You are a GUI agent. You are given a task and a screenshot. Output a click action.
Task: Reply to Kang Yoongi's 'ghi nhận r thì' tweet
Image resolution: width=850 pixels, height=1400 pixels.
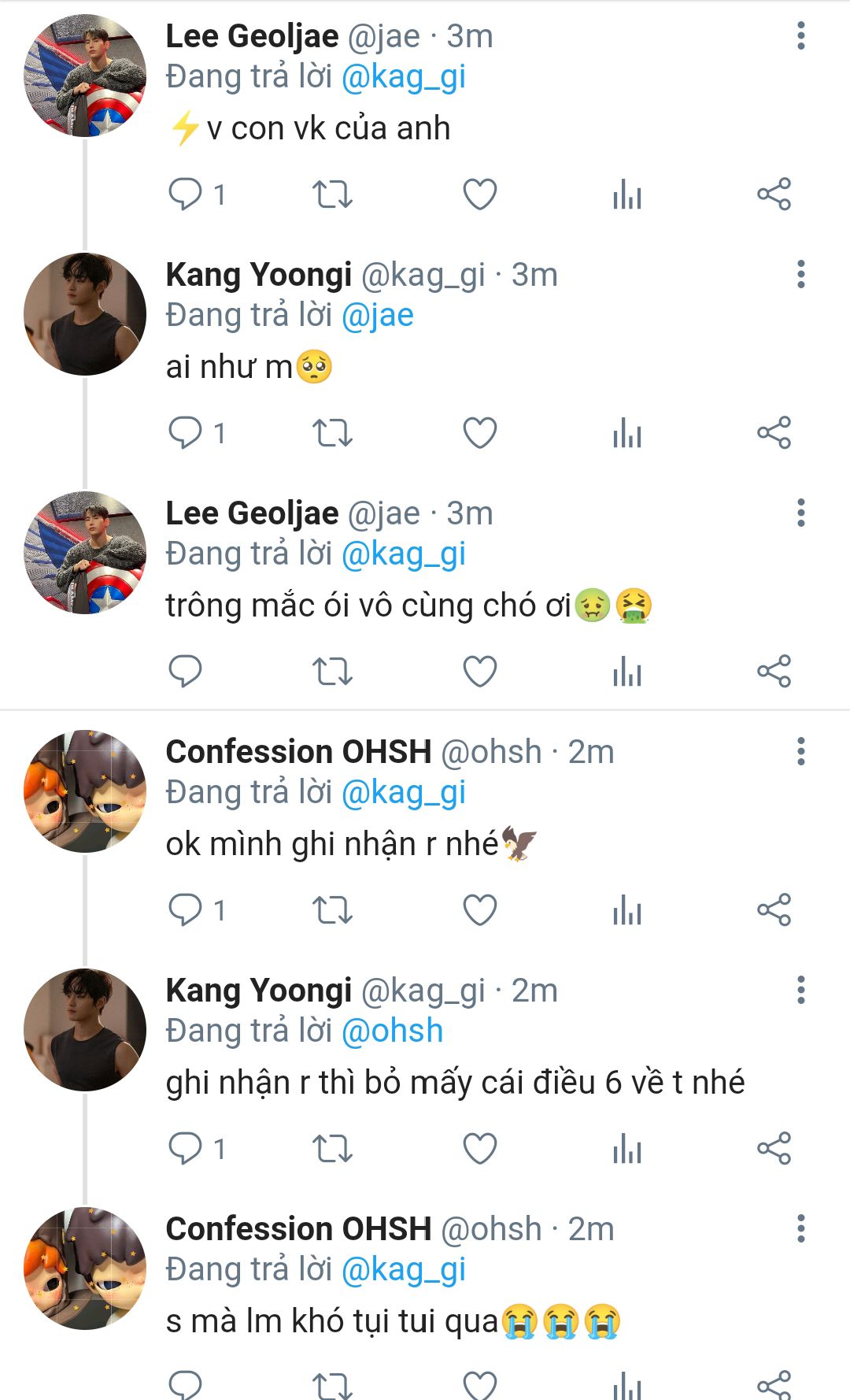coord(186,1149)
